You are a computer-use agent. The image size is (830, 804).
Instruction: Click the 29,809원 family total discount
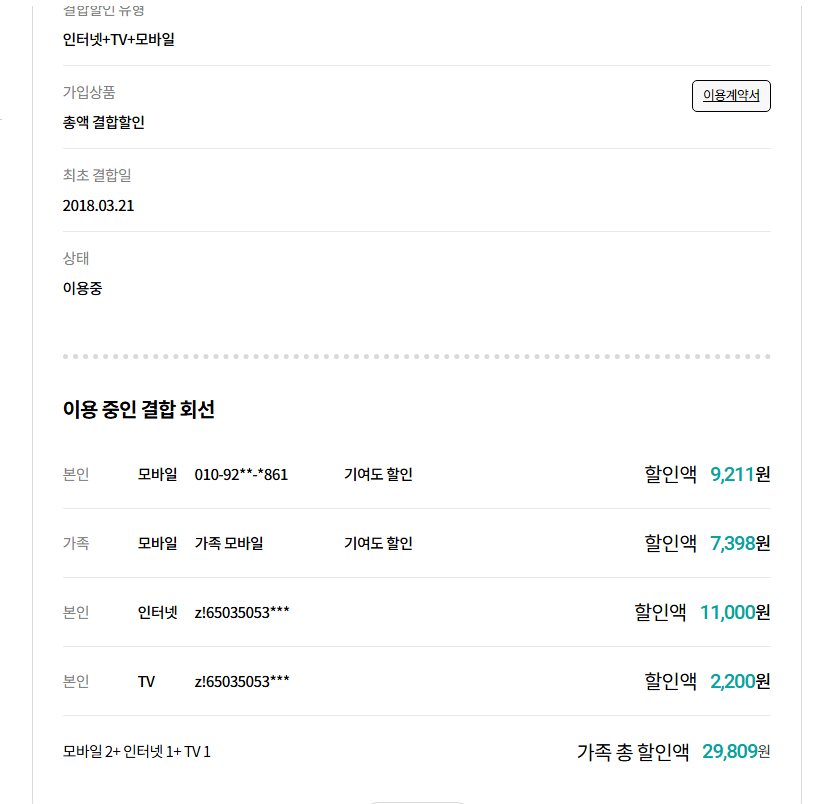tap(736, 752)
